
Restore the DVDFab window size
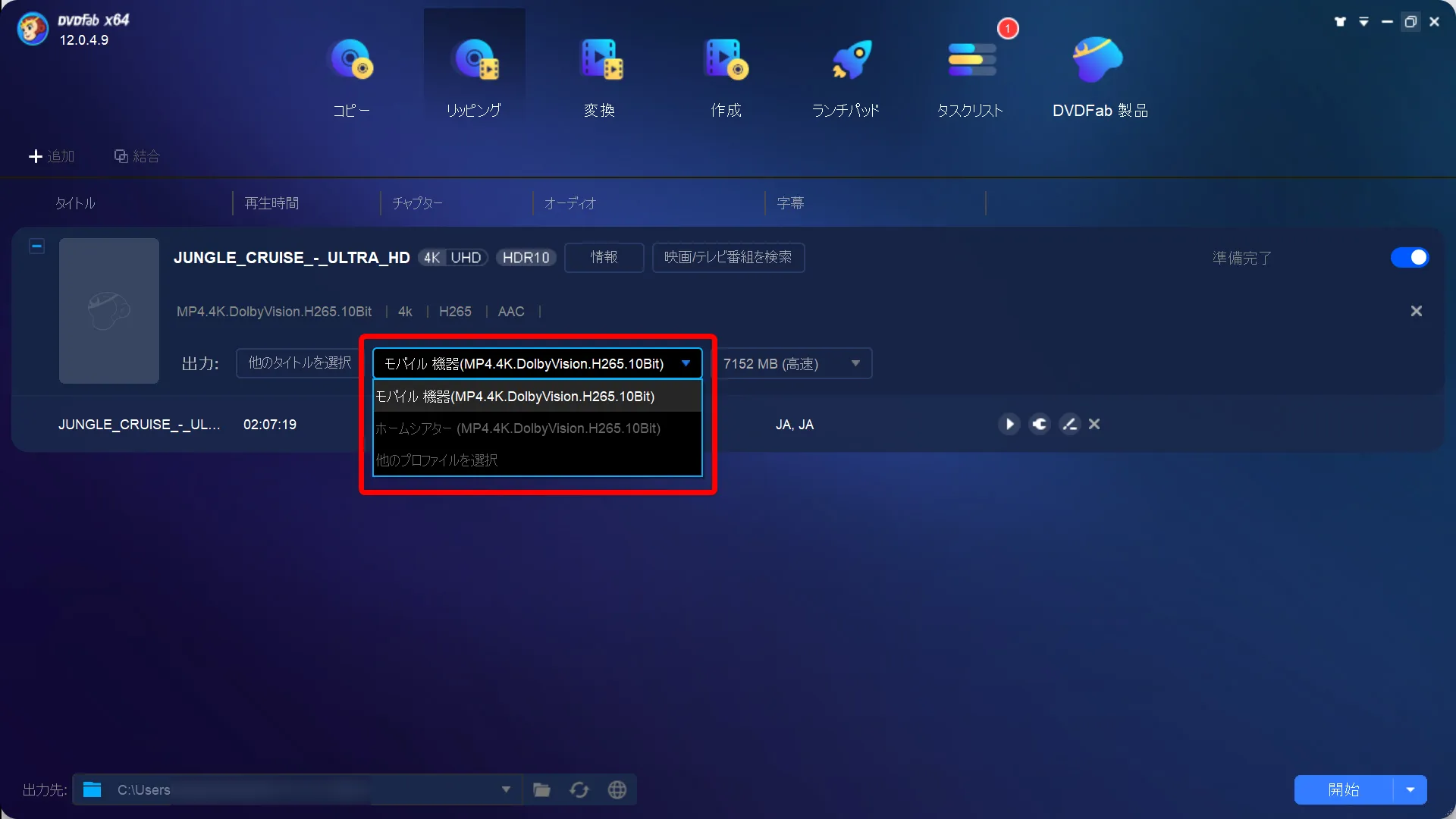click(x=1410, y=22)
